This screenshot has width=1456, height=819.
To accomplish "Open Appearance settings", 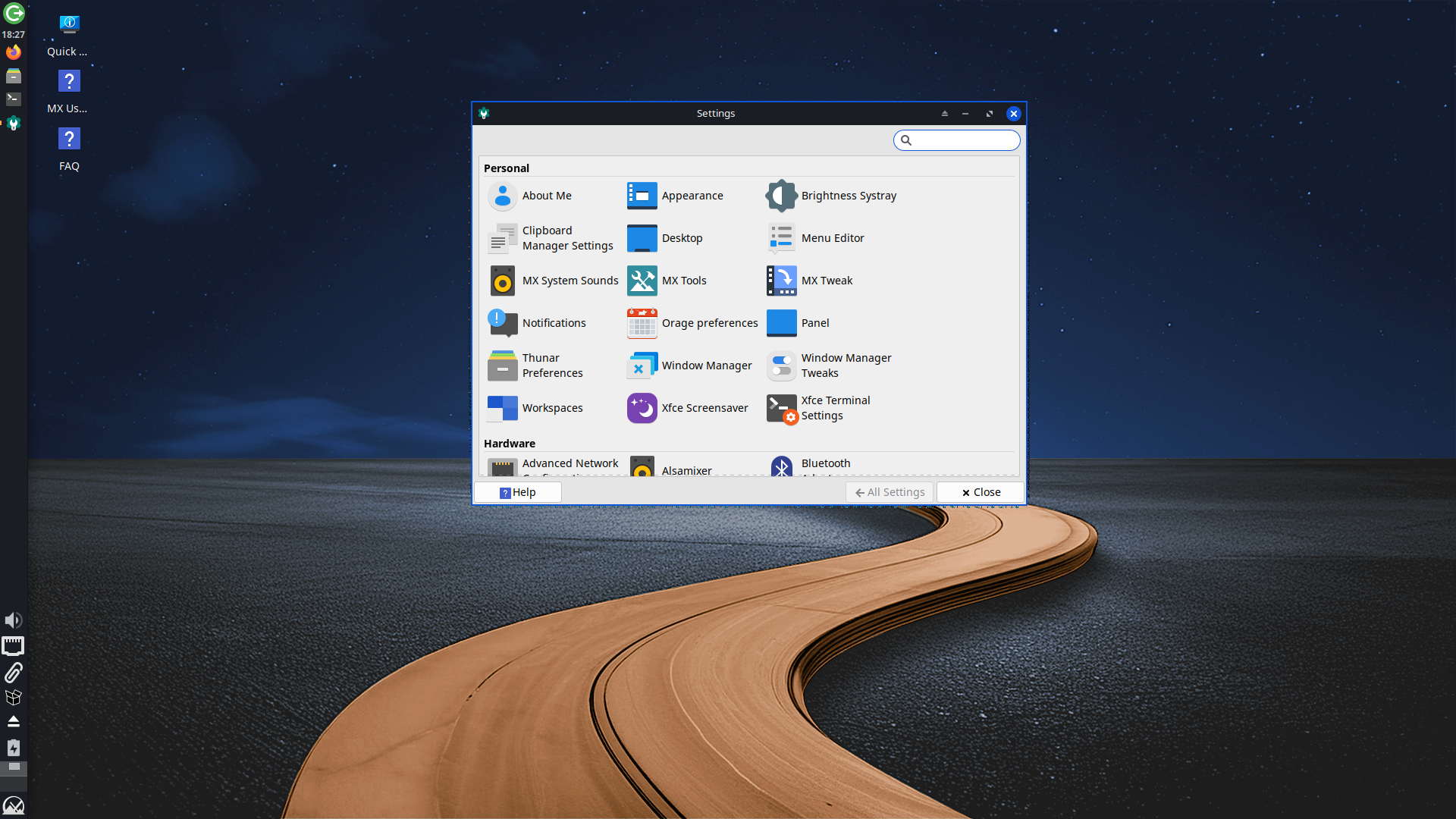I will point(675,196).
